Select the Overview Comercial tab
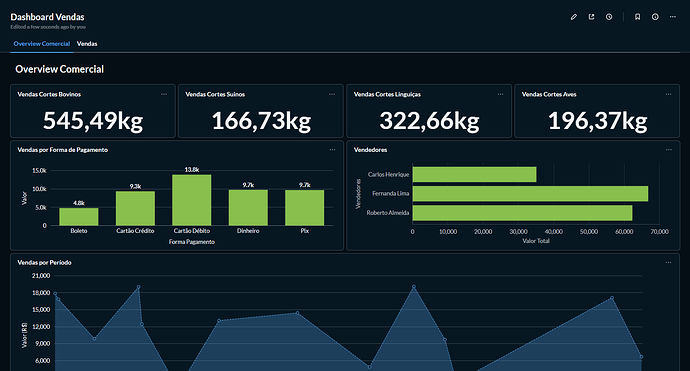Image resolution: width=690 pixels, height=371 pixels. click(42, 44)
